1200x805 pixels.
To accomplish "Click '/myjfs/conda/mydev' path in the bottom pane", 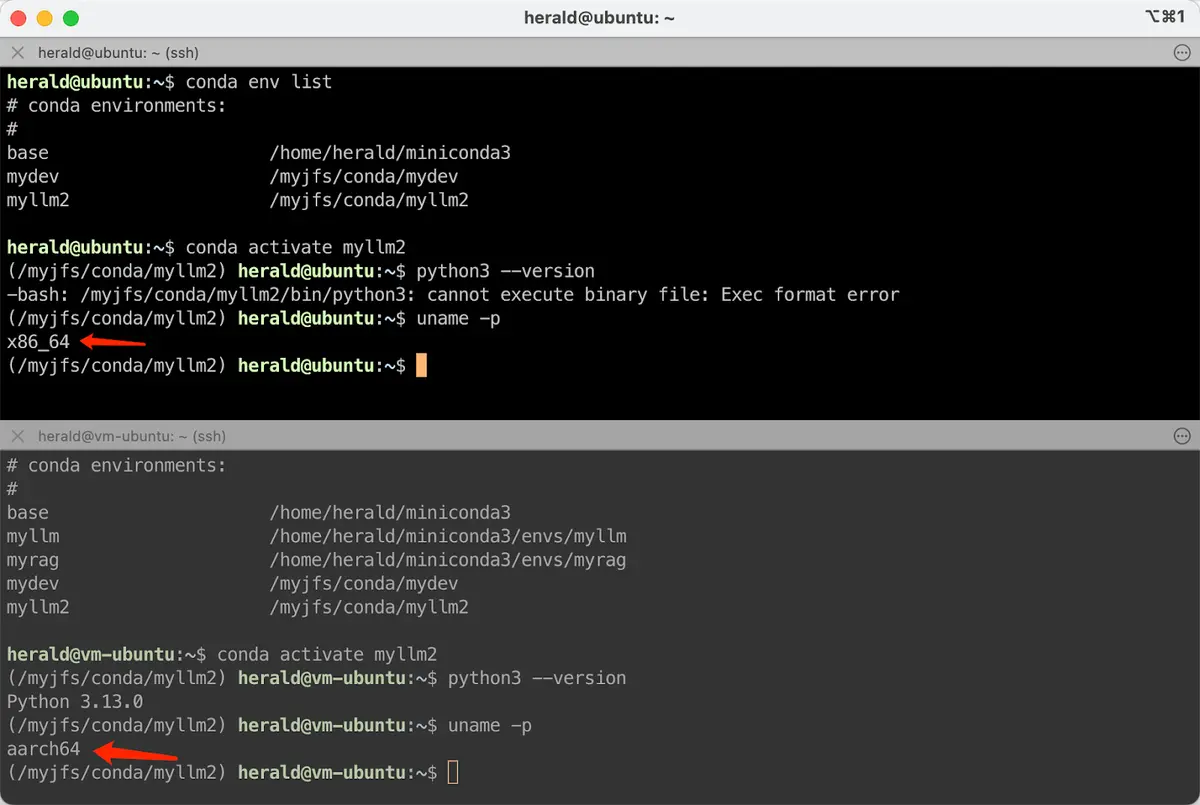I will (x=364, y=583).
